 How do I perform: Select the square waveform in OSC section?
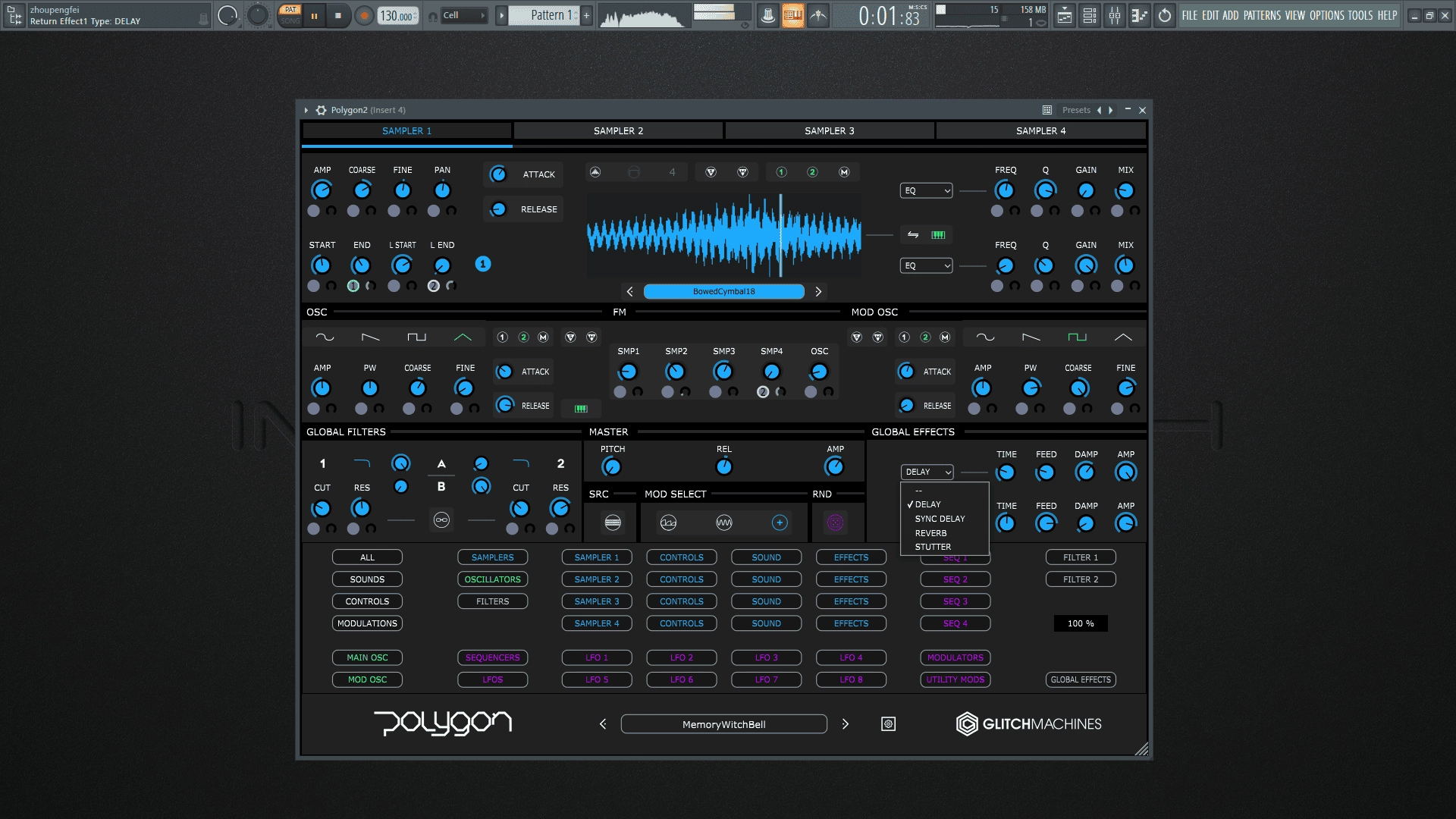pos(416,337)
